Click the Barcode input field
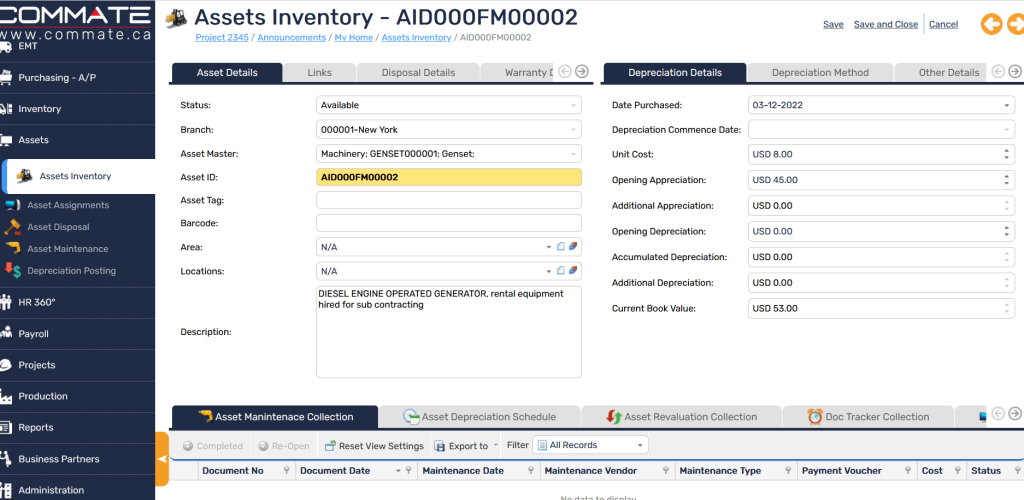The image size is (1024, 500). [x=449, y=223]
